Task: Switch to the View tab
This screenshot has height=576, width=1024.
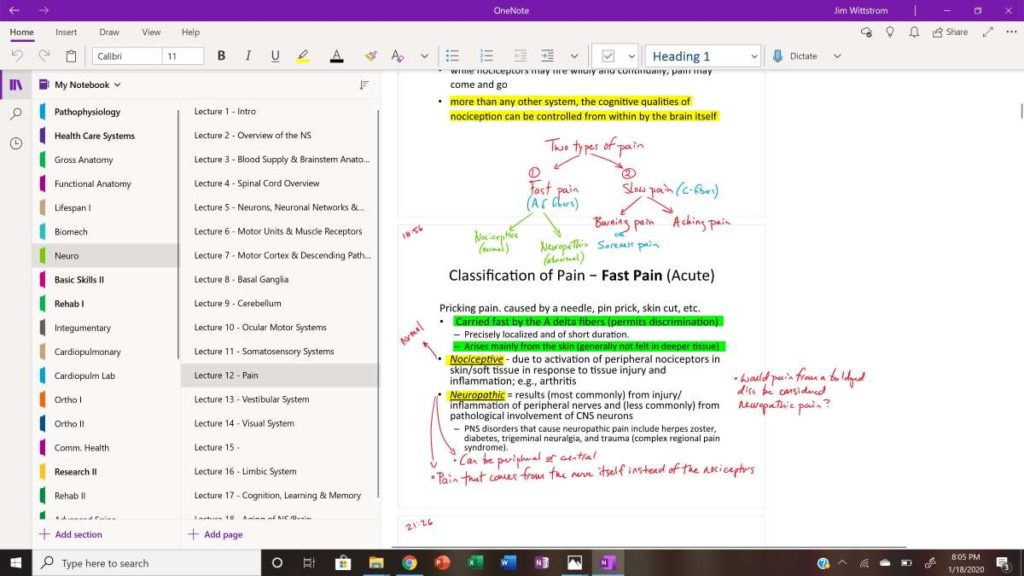Action: point(151,32)
